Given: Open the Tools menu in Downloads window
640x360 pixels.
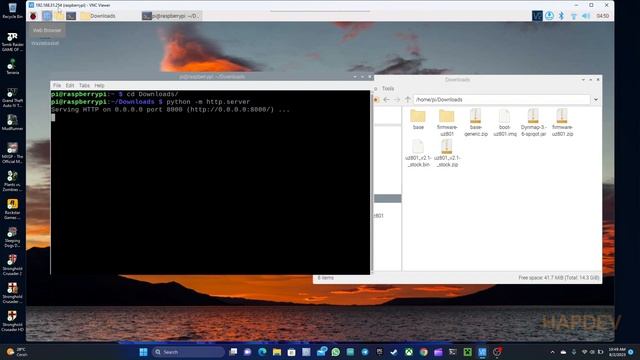Looking at the screenshot, I should (388, 89).
